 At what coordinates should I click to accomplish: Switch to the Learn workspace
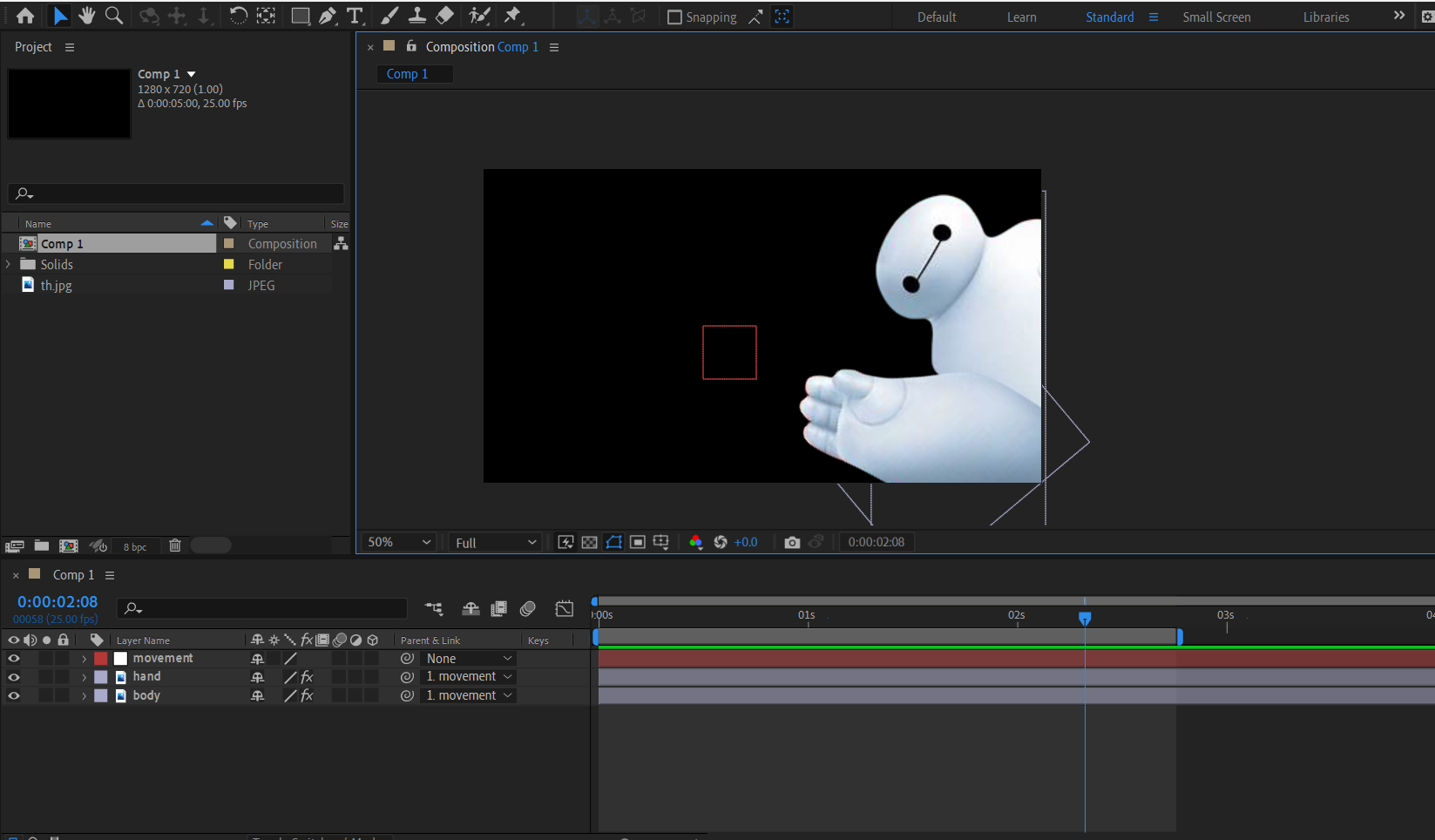point(1022,17)
